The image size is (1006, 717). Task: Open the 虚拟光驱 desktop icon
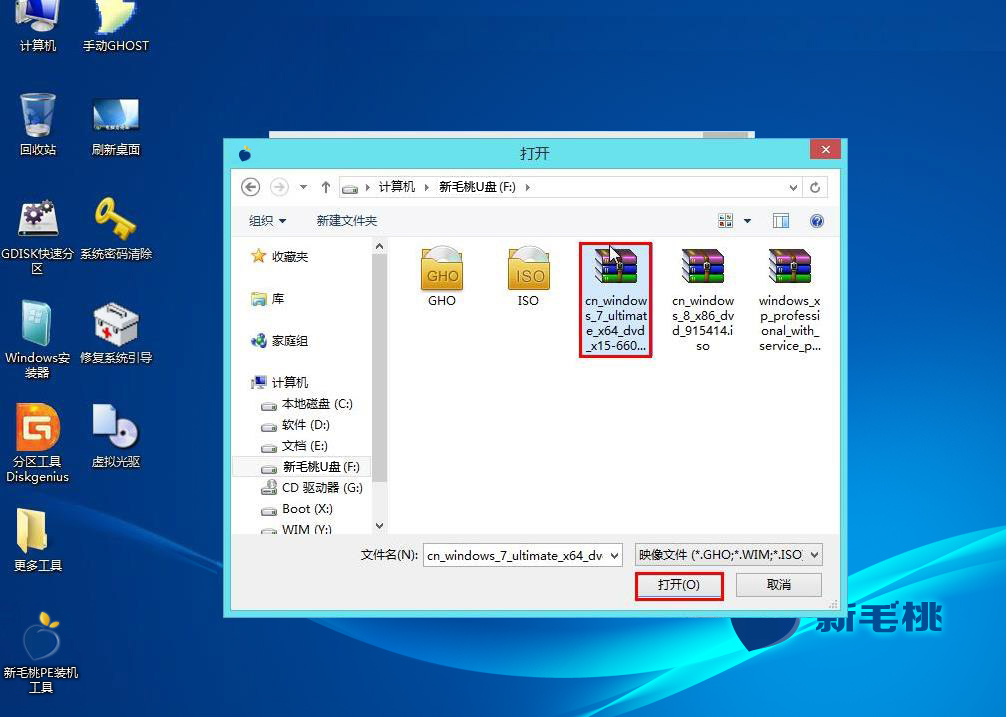click(x=115, y=436)
